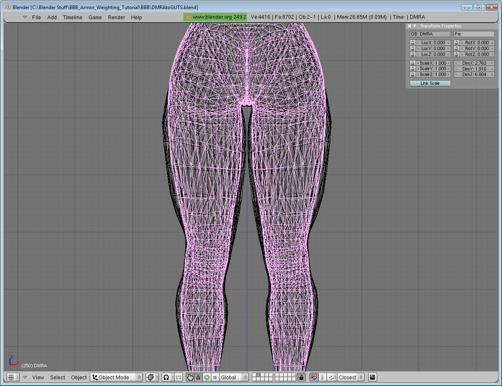
Task: Toggle the layer lock icon
Action: click(x=301, y=377)
